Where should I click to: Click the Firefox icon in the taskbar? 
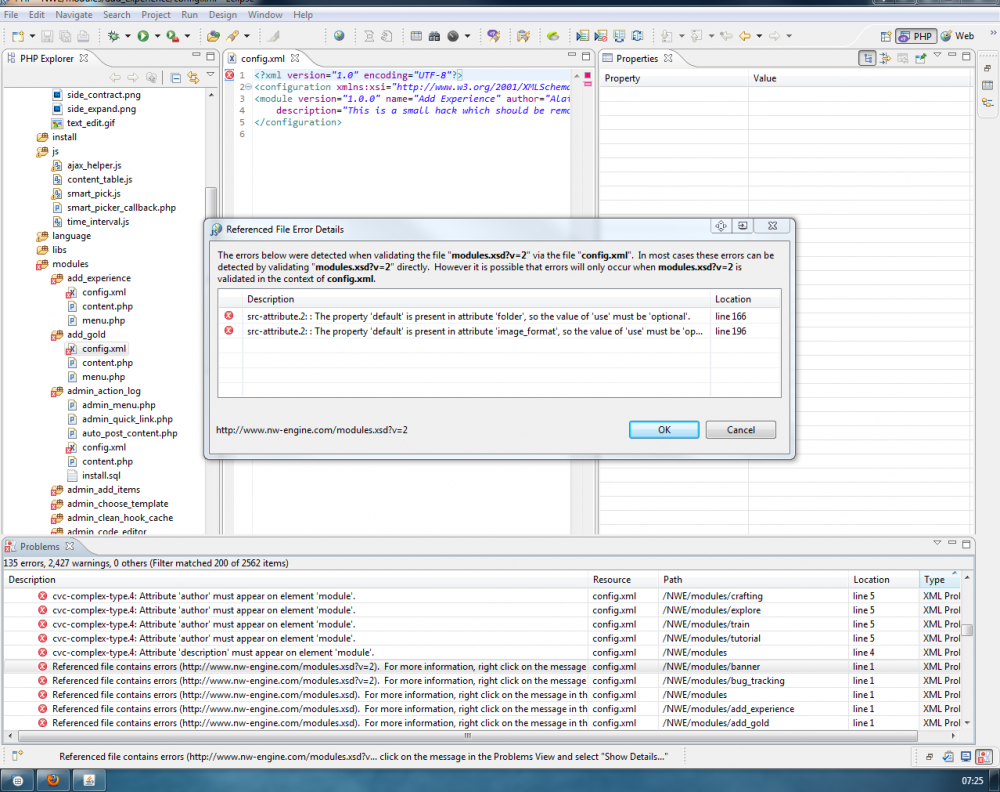53,780
